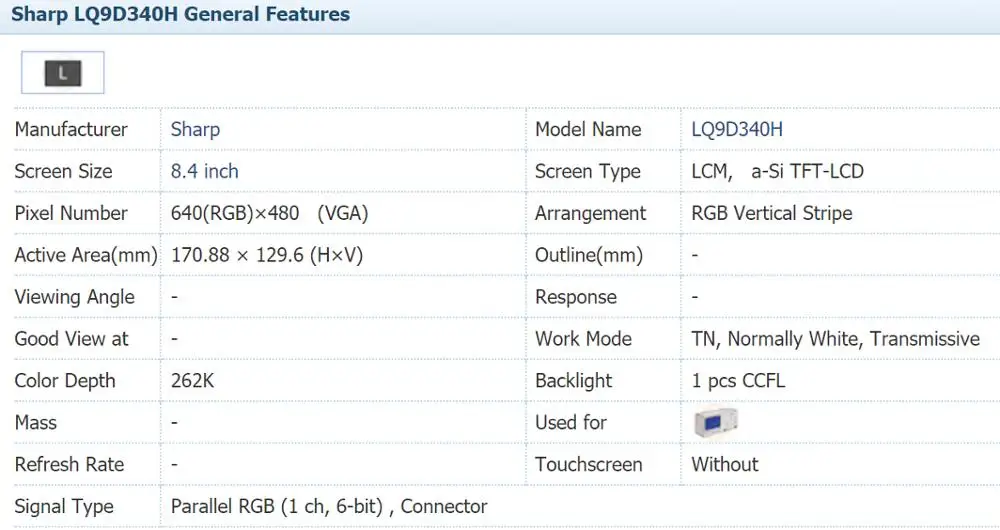
Task: Click the landscape 'L' panel thumbnail
Action: coord(62,73)
